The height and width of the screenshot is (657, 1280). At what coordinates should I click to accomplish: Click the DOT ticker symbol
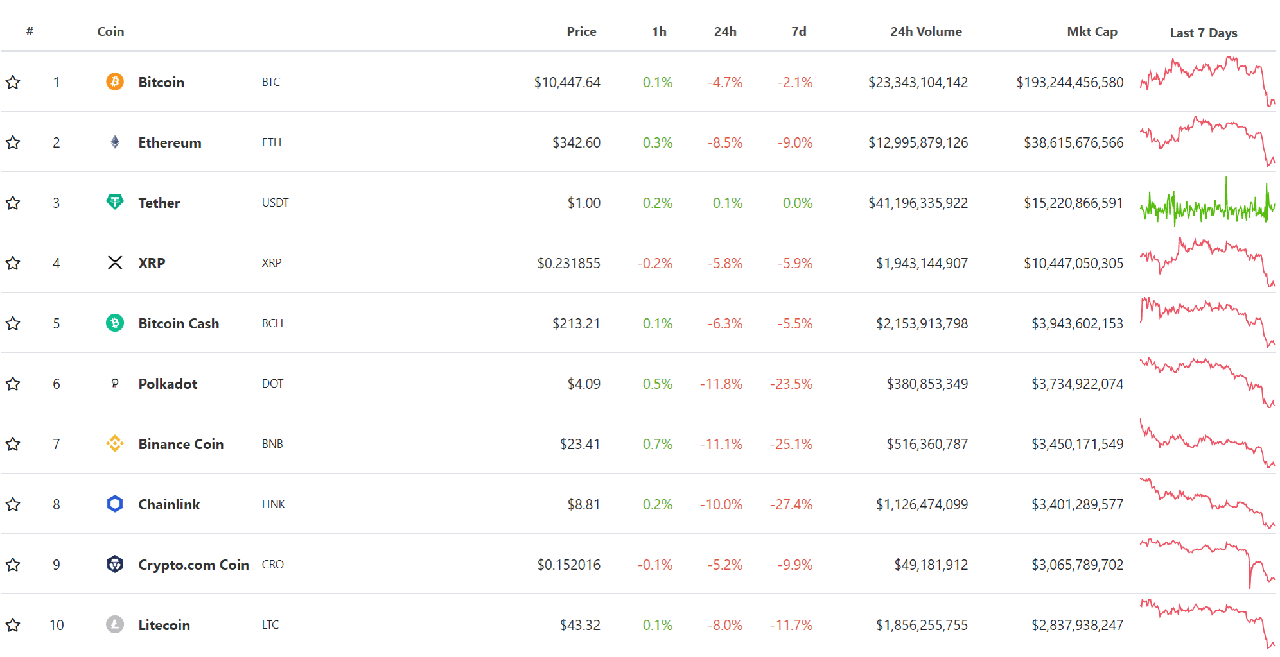tap(272, 383)
